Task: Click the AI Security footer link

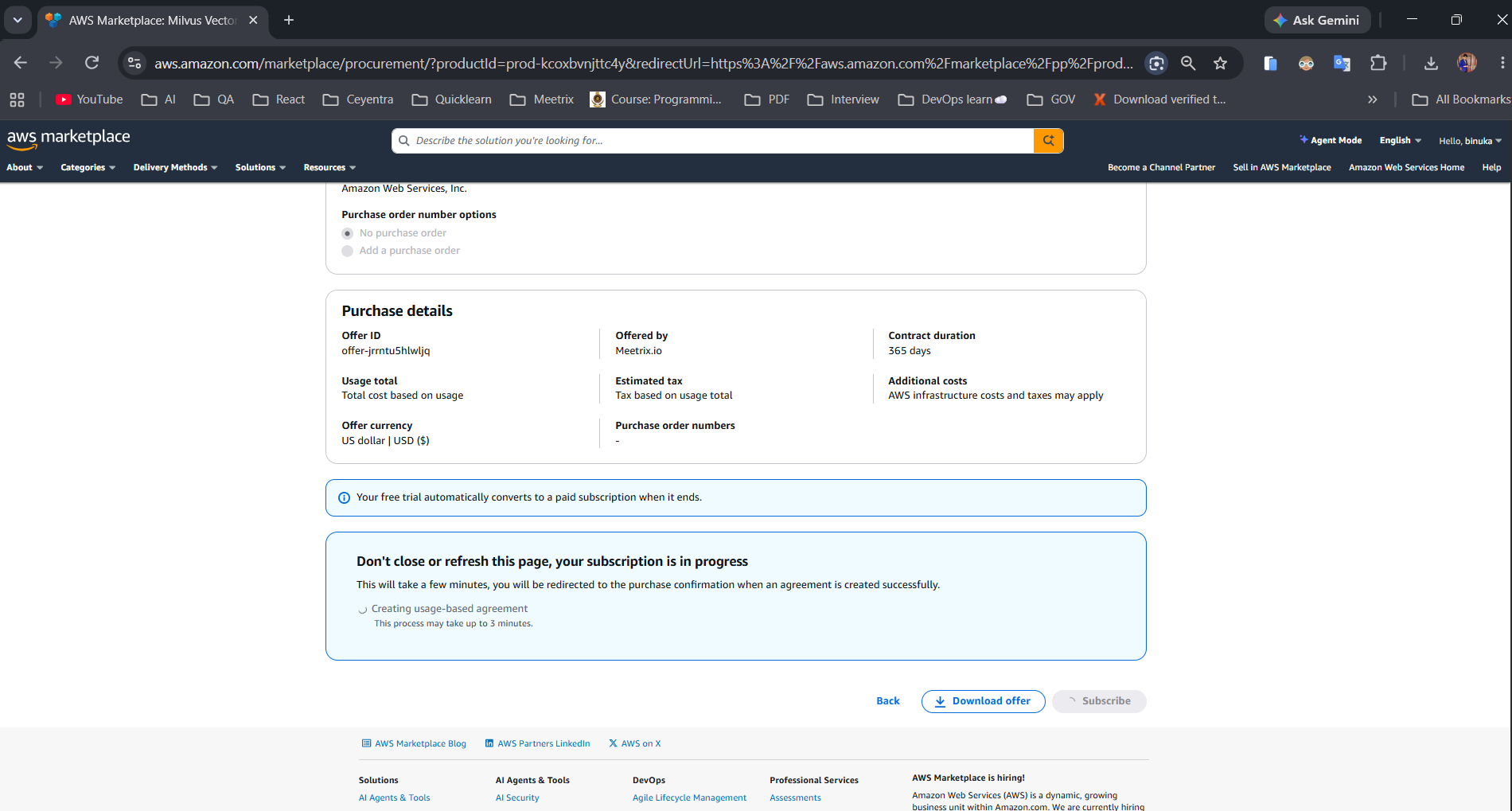Action: click(517, 797)
